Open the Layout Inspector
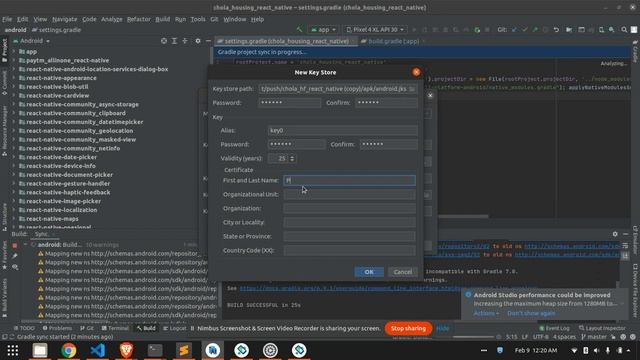Screen dimensions: 640x360 tap(602, 328)
